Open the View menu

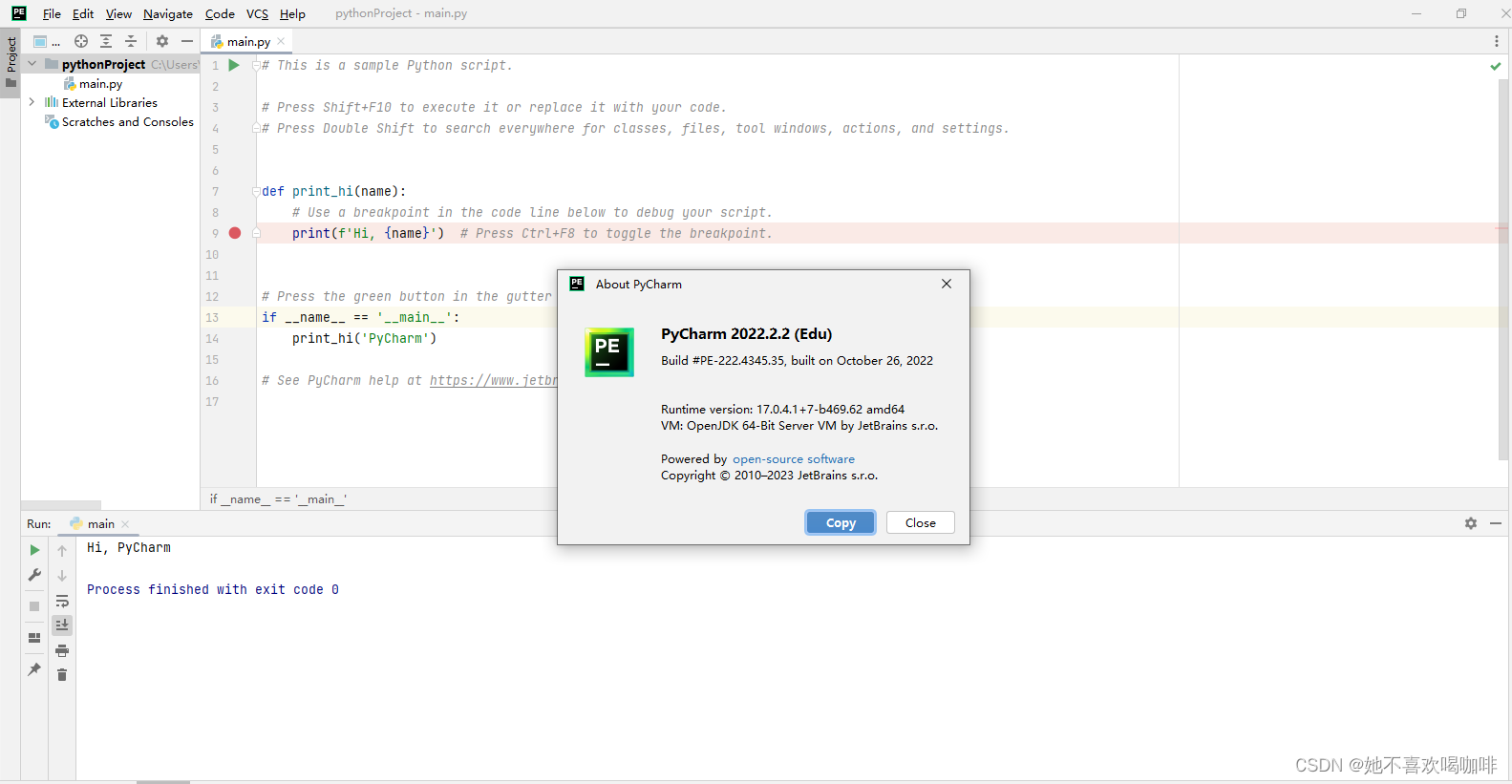click(118, 14)
